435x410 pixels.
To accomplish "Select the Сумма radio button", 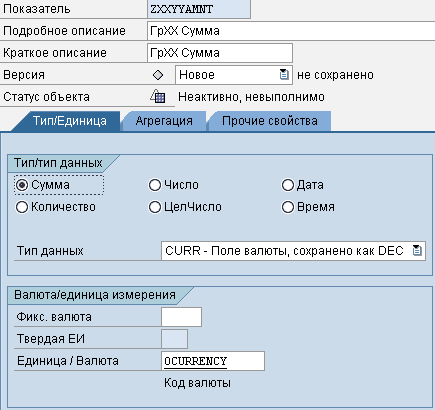I will coord(22,185).
